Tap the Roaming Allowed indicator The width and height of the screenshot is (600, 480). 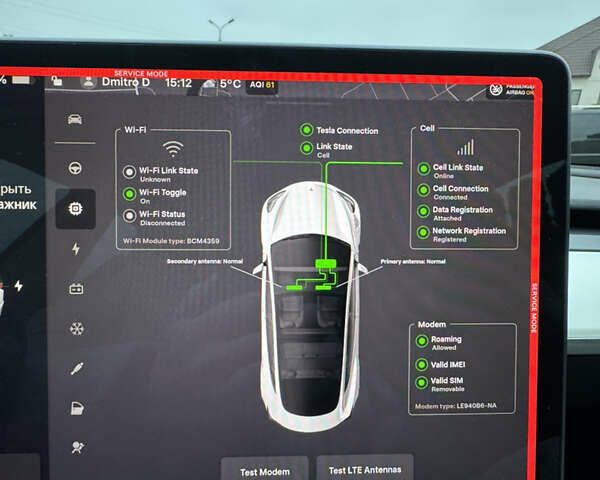click(422, 341)
